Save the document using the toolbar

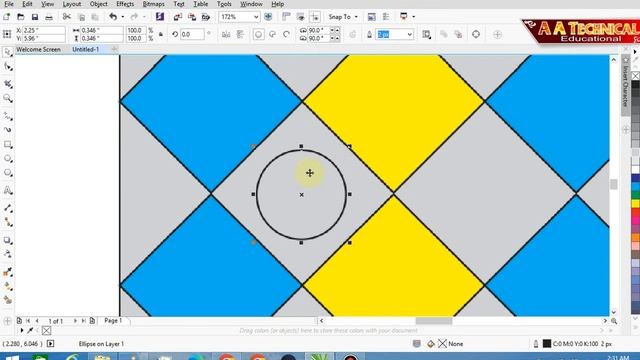point(35,17)
